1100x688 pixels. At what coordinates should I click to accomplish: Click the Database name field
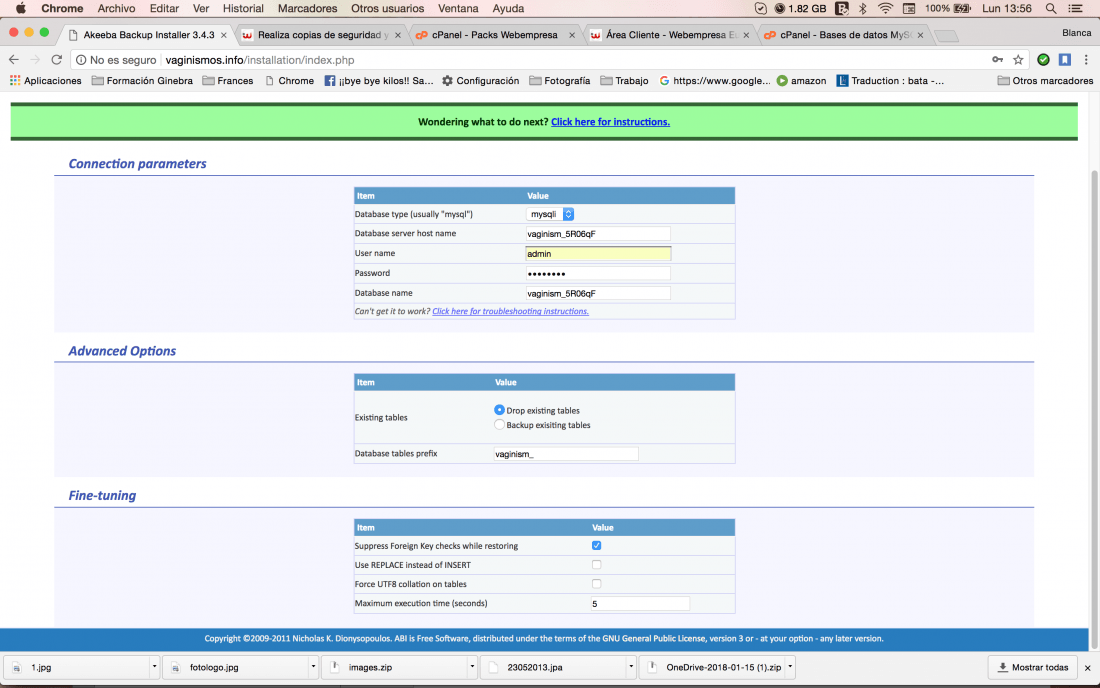(x=598, y=293)
